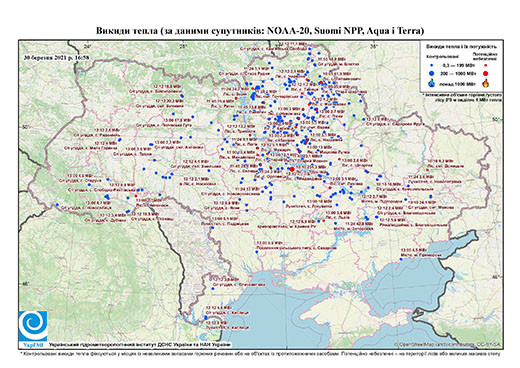Click the 30 березня 2021 date stamp
The image size is (520, 368).
pos(56,57)
